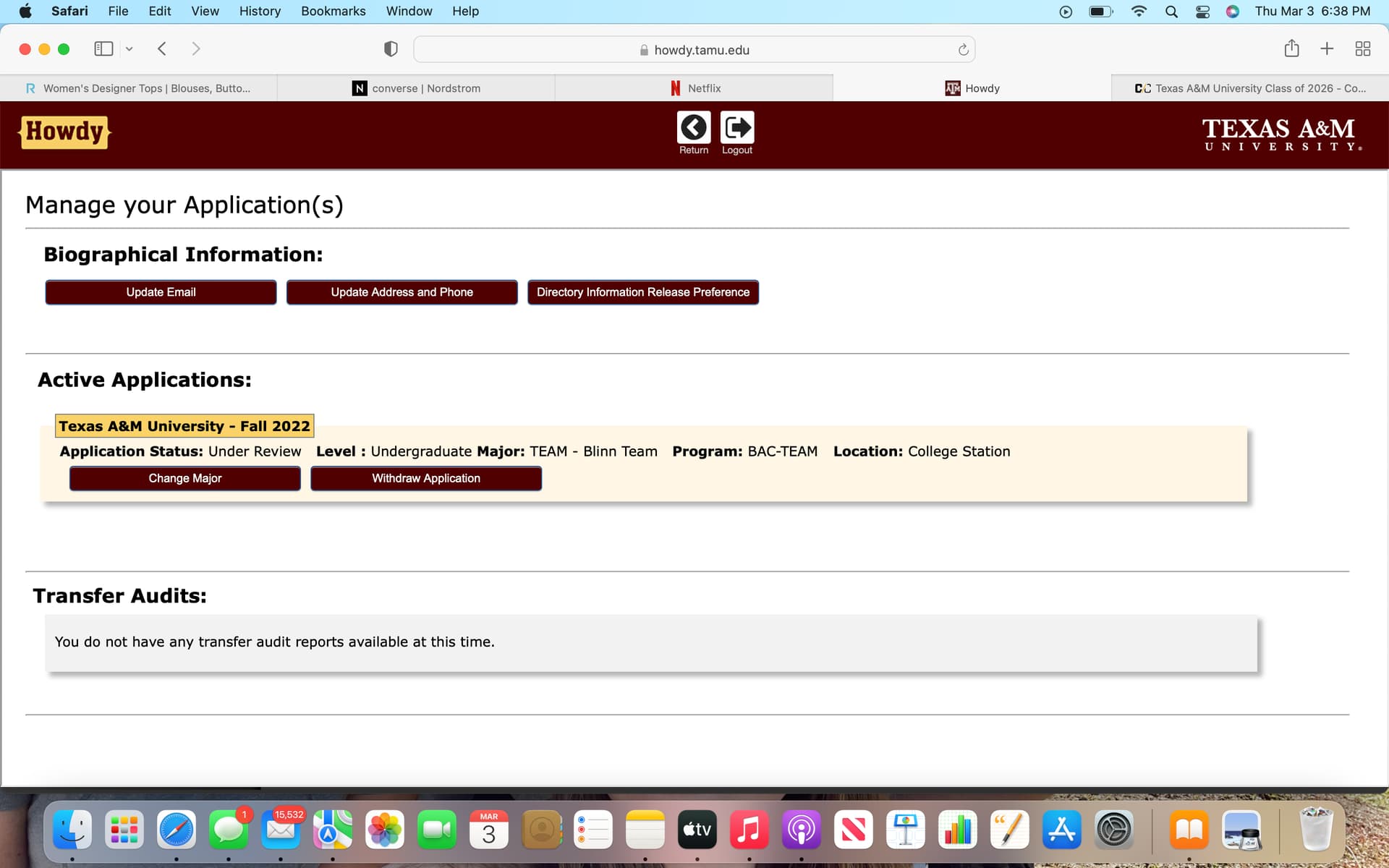The width and height of the screenshot is (1389, 868).
Task: Open Control Center in the menu bar
Action: (1202, 11)
